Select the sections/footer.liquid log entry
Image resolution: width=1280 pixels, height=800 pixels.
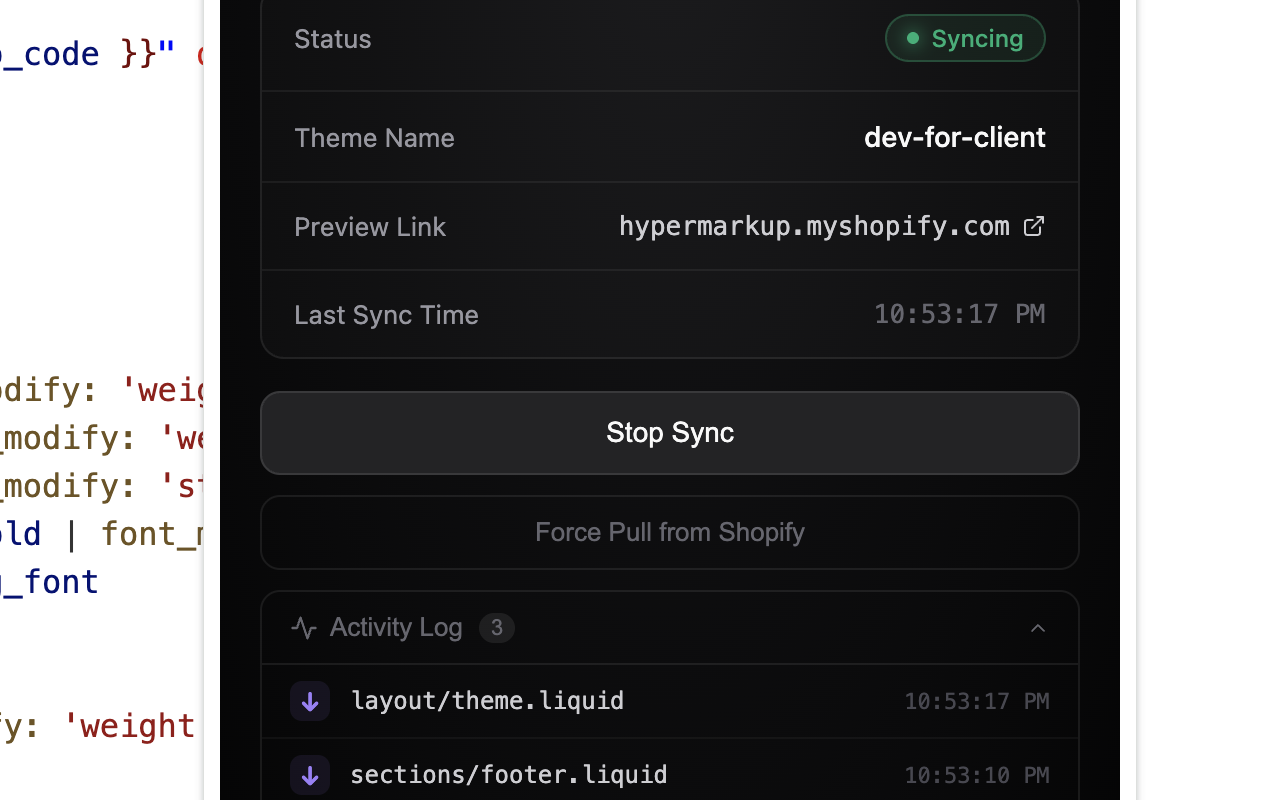(670, 770)
